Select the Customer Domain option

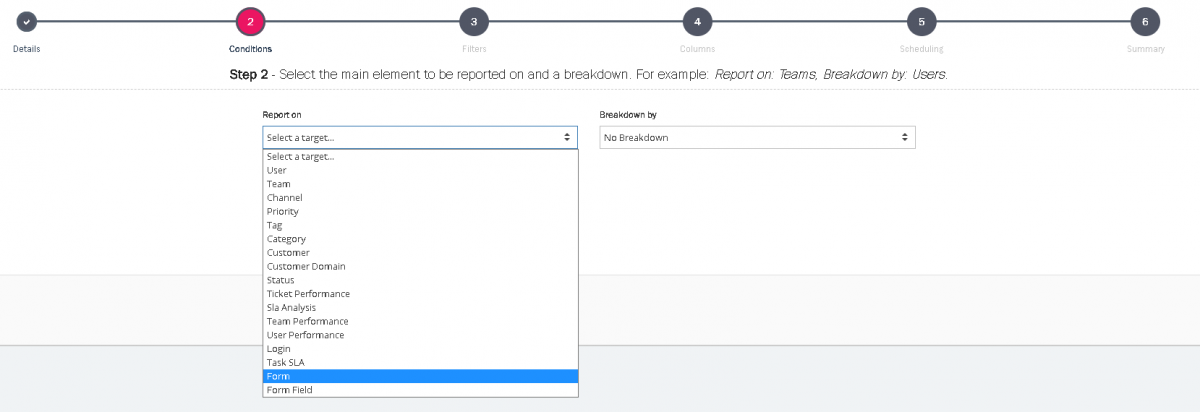pos(306,267)
